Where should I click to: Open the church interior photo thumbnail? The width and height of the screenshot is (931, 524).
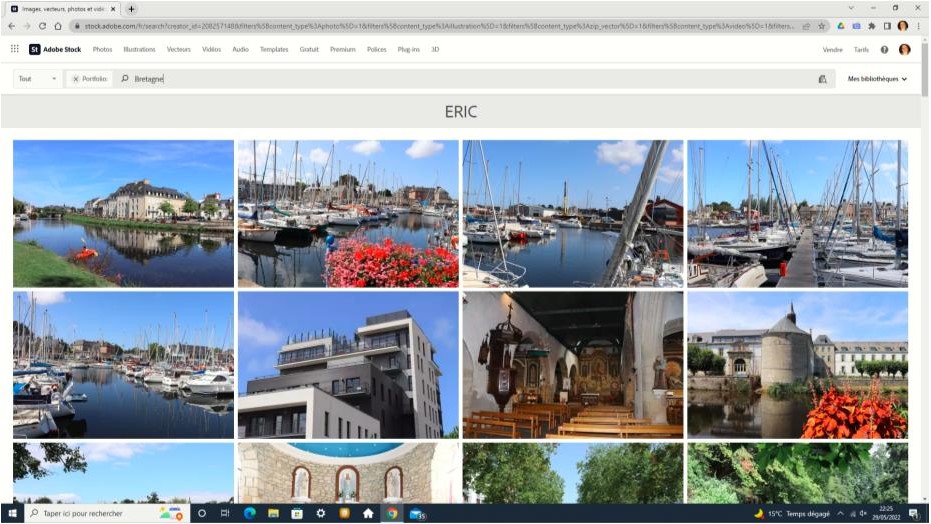[572, 365]
